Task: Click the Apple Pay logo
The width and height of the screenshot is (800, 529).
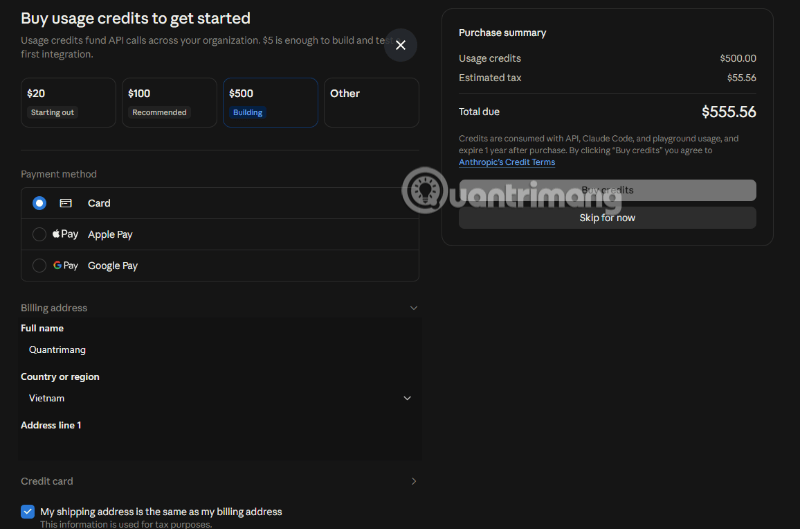Action: [x=65, y=234]
